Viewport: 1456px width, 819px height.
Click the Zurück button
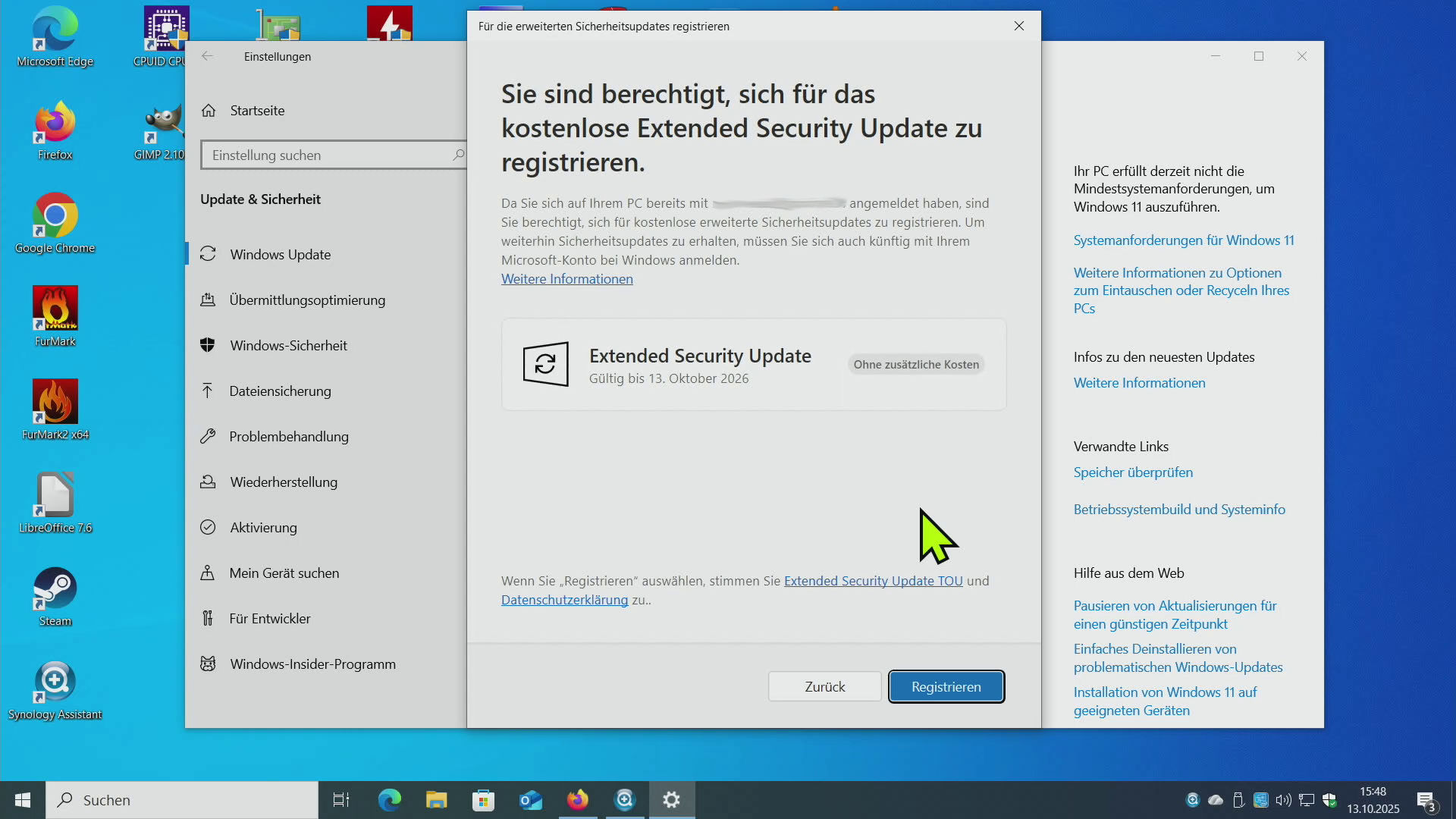pos(824,686)
